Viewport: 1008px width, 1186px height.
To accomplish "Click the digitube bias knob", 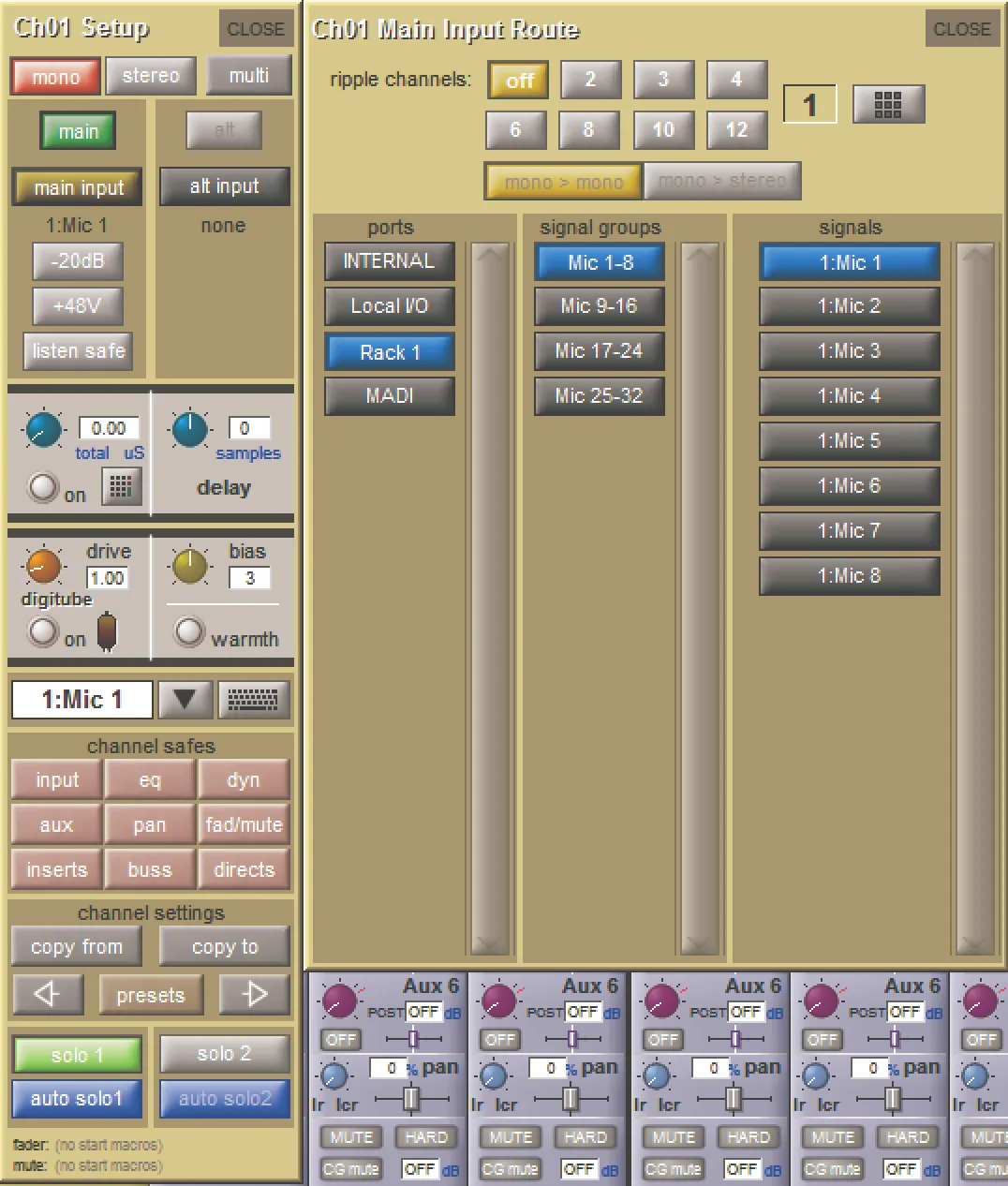I will tap(189, 566).
